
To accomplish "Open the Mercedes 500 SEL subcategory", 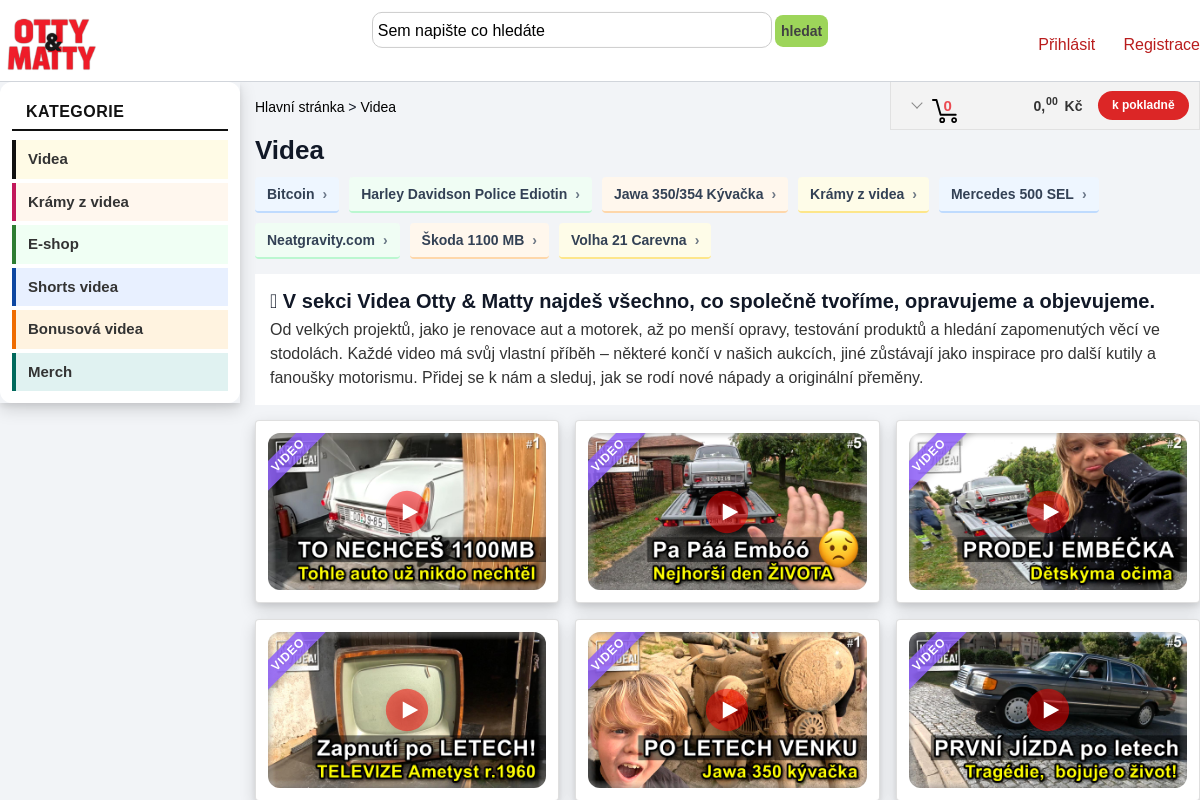I will click(1019, 194).
